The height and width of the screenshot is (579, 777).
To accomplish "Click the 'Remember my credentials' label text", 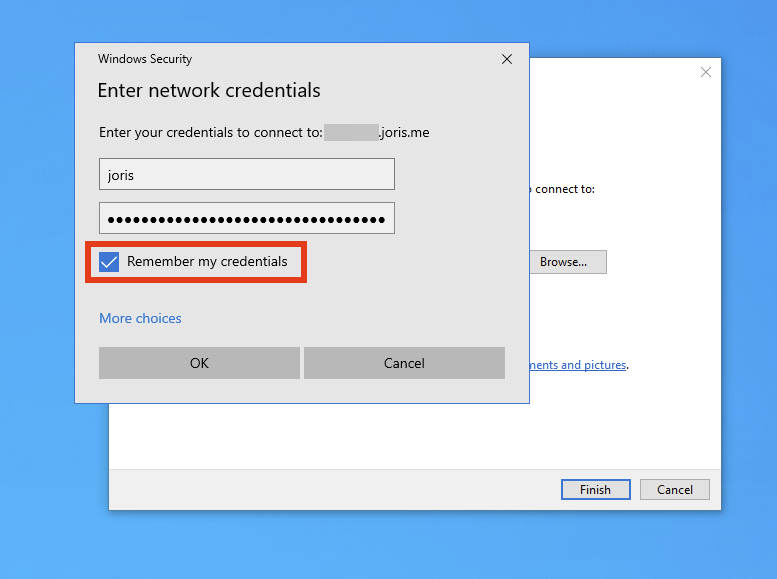I will [207, 262].
